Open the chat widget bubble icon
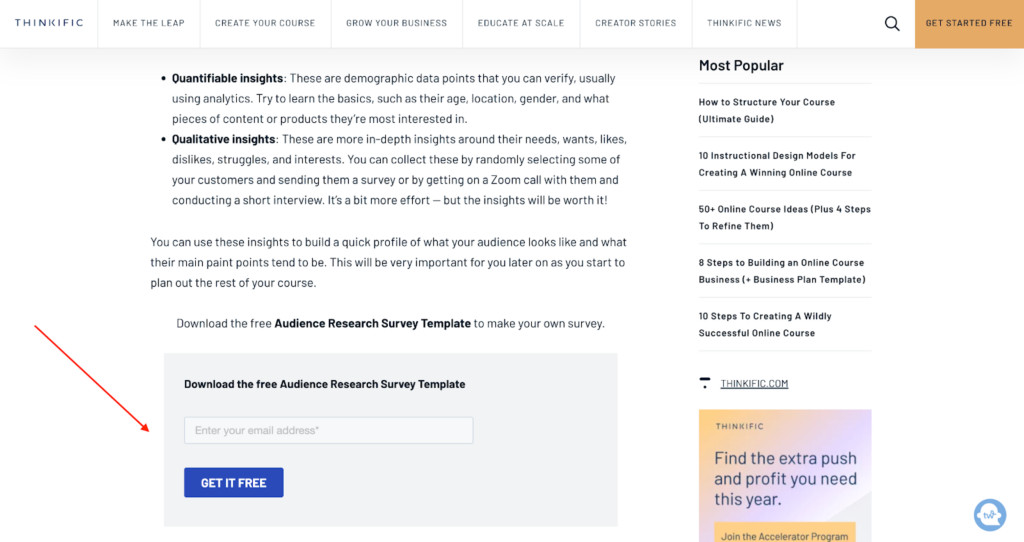The height and width of the screenshot is (542, 1024). point(989,515)
